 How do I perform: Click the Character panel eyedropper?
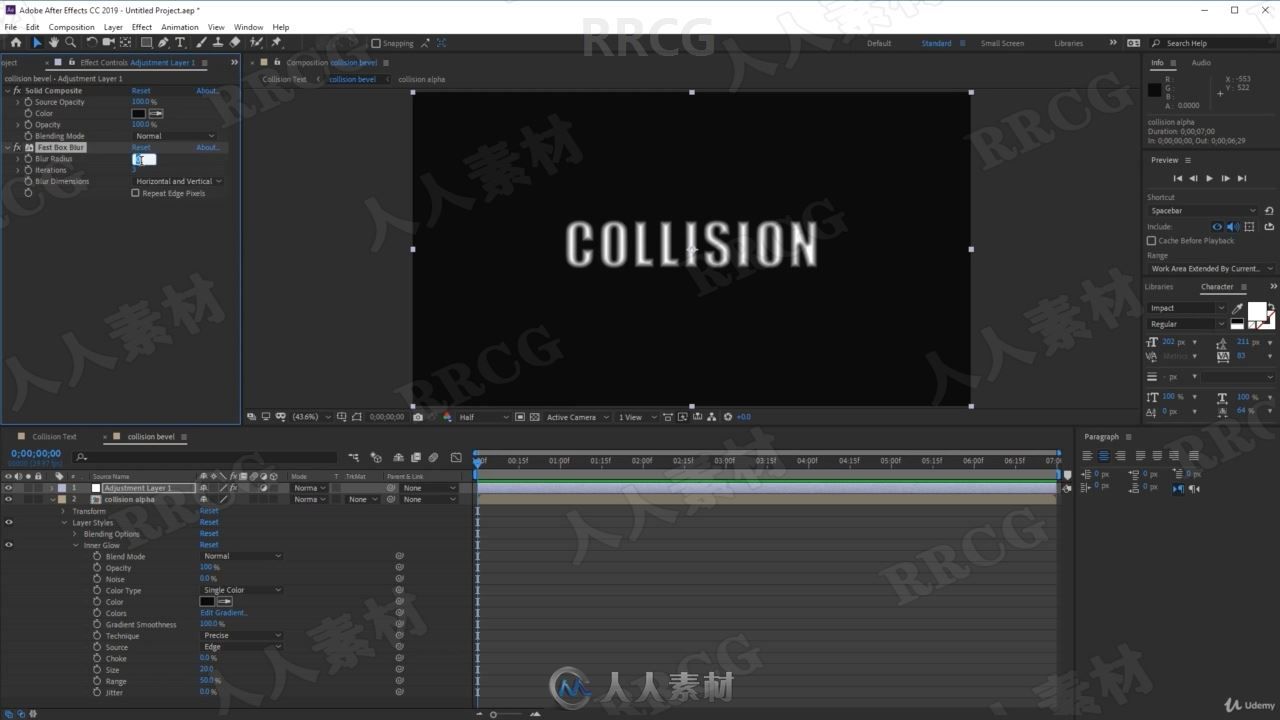1237,309
